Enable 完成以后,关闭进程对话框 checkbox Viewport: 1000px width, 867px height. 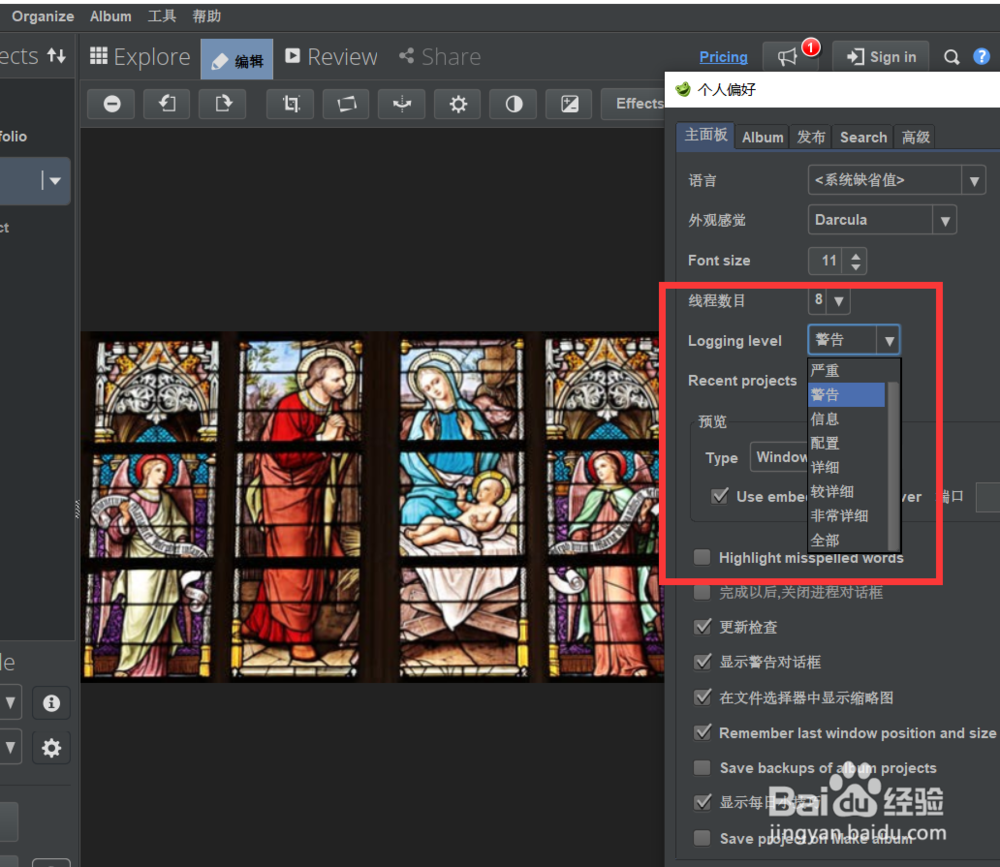click(702, 592)
